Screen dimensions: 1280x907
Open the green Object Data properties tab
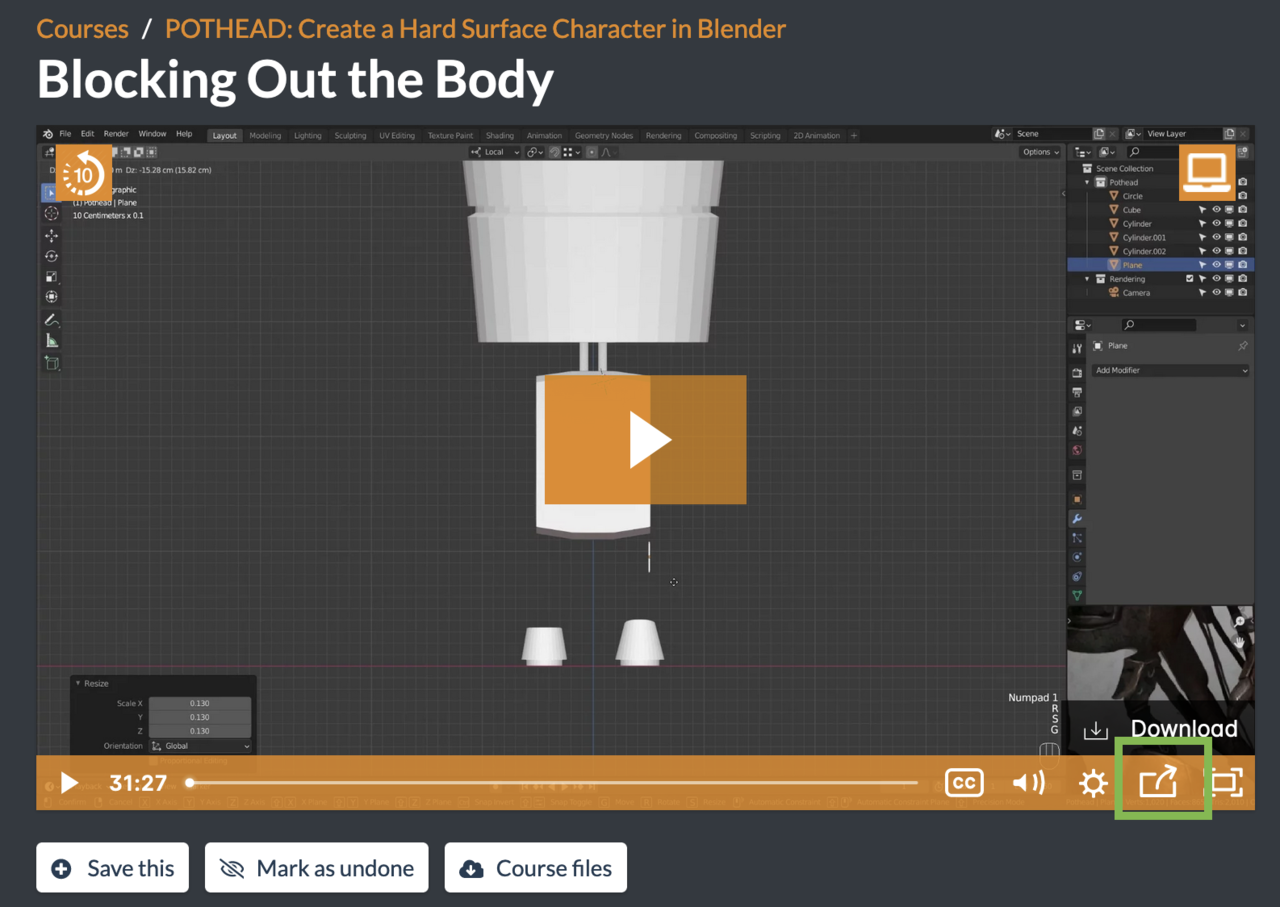pyautogui.click(x=1077, y=595)
